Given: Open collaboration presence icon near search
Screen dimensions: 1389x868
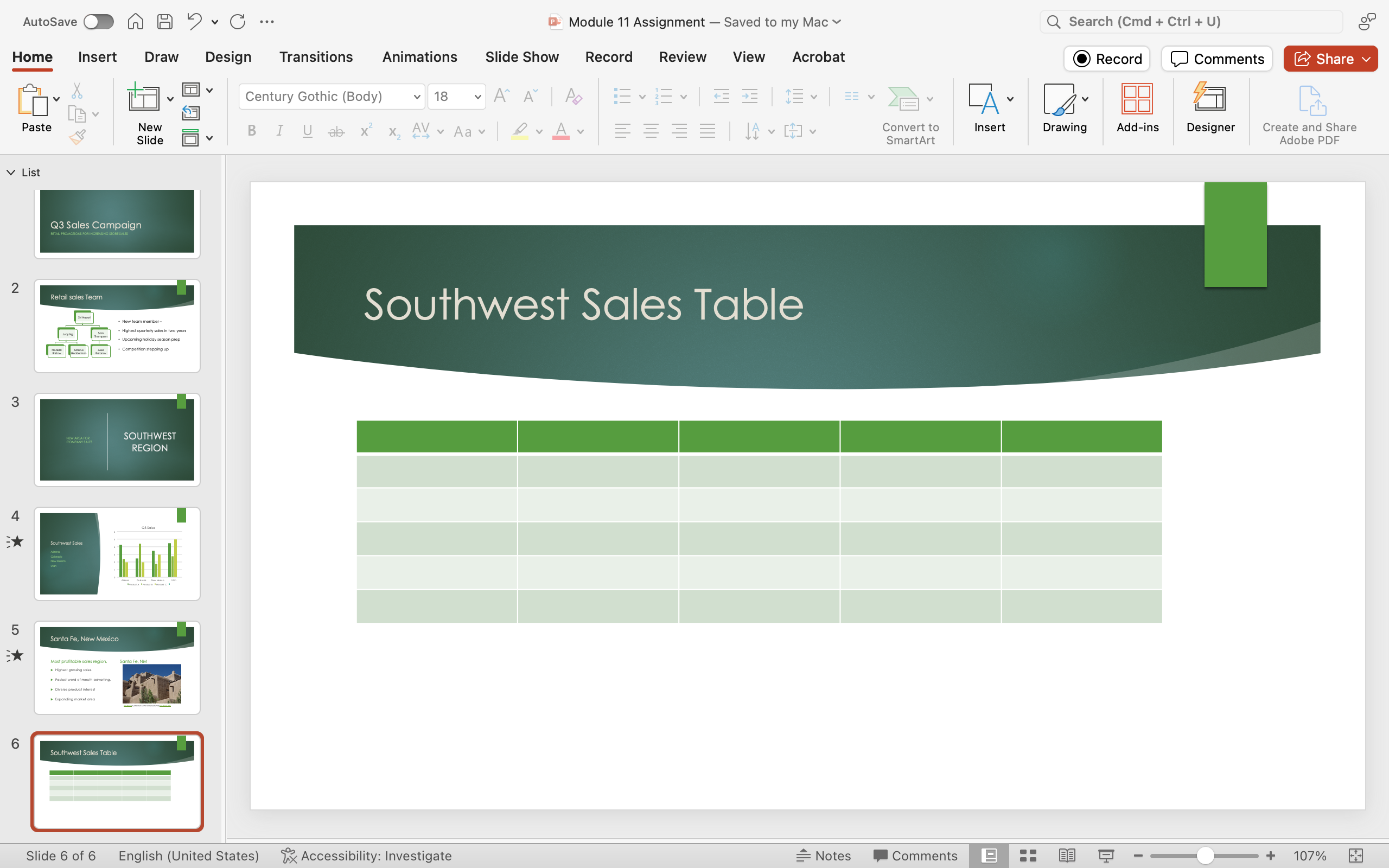Looking at the screenshot, I should coord(1367,22).
